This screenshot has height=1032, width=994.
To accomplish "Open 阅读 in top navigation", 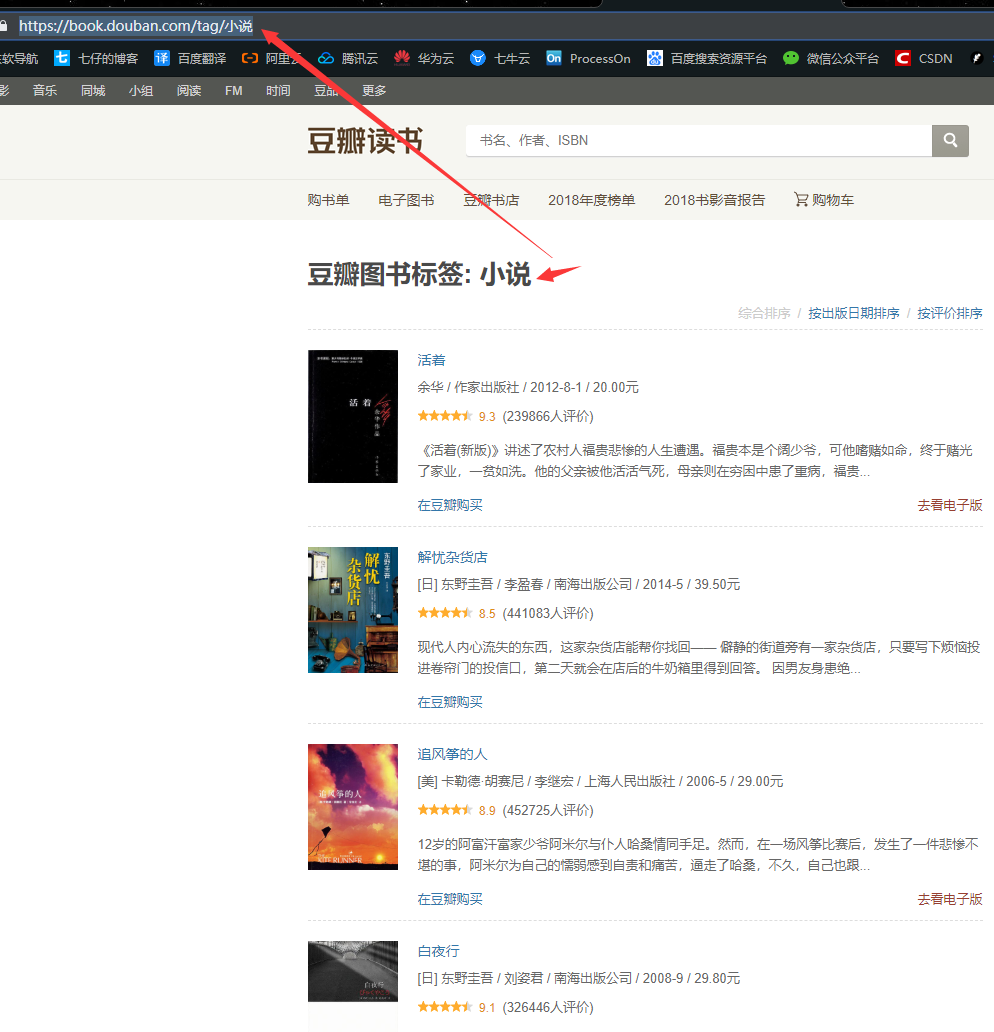I will (189, 90).
